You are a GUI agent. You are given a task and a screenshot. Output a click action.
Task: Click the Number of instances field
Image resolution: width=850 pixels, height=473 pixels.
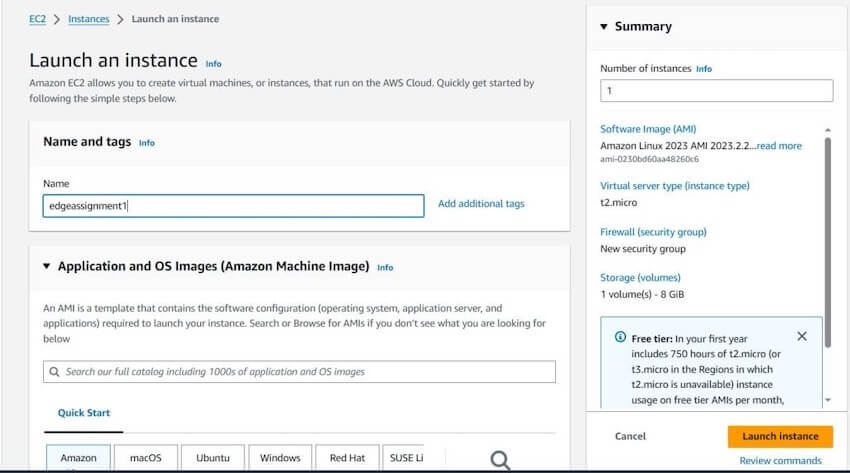pos(716,91)
